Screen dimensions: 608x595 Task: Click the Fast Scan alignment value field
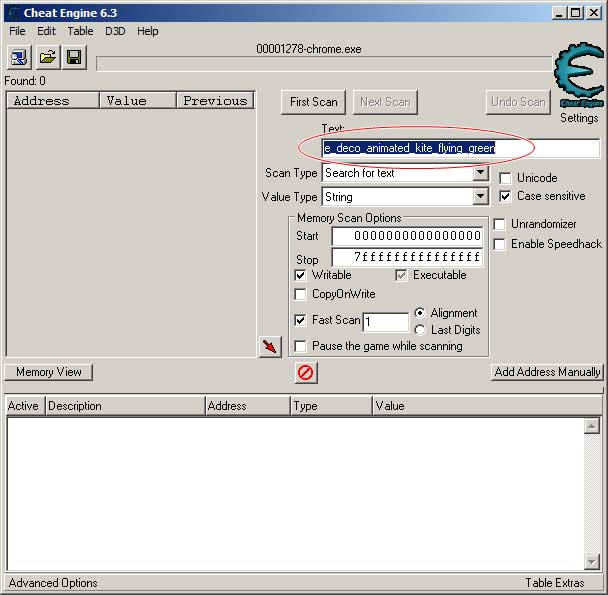click(x=385, y=322)
